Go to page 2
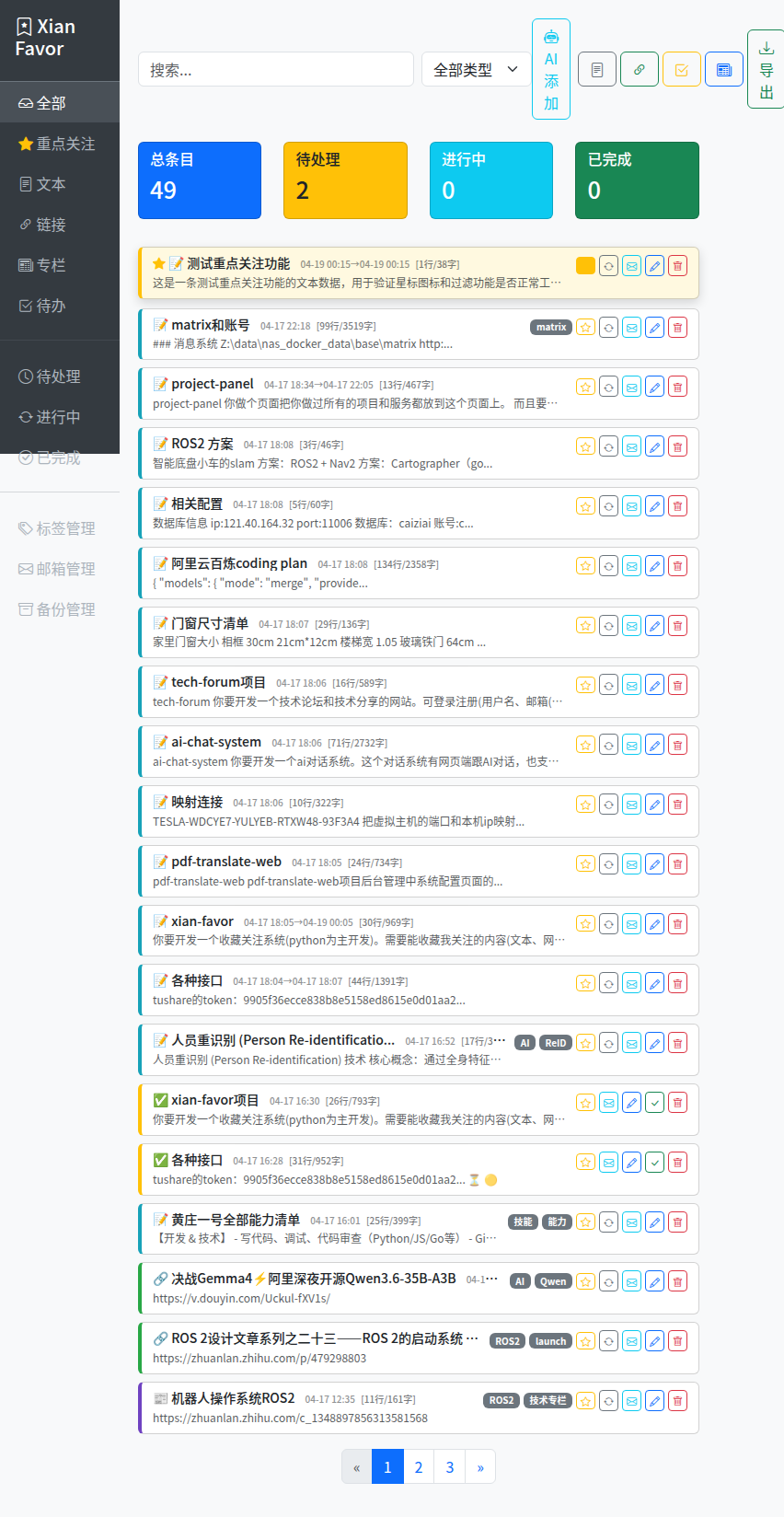This screenshot has width=784, height=1517. (419, 1466)
